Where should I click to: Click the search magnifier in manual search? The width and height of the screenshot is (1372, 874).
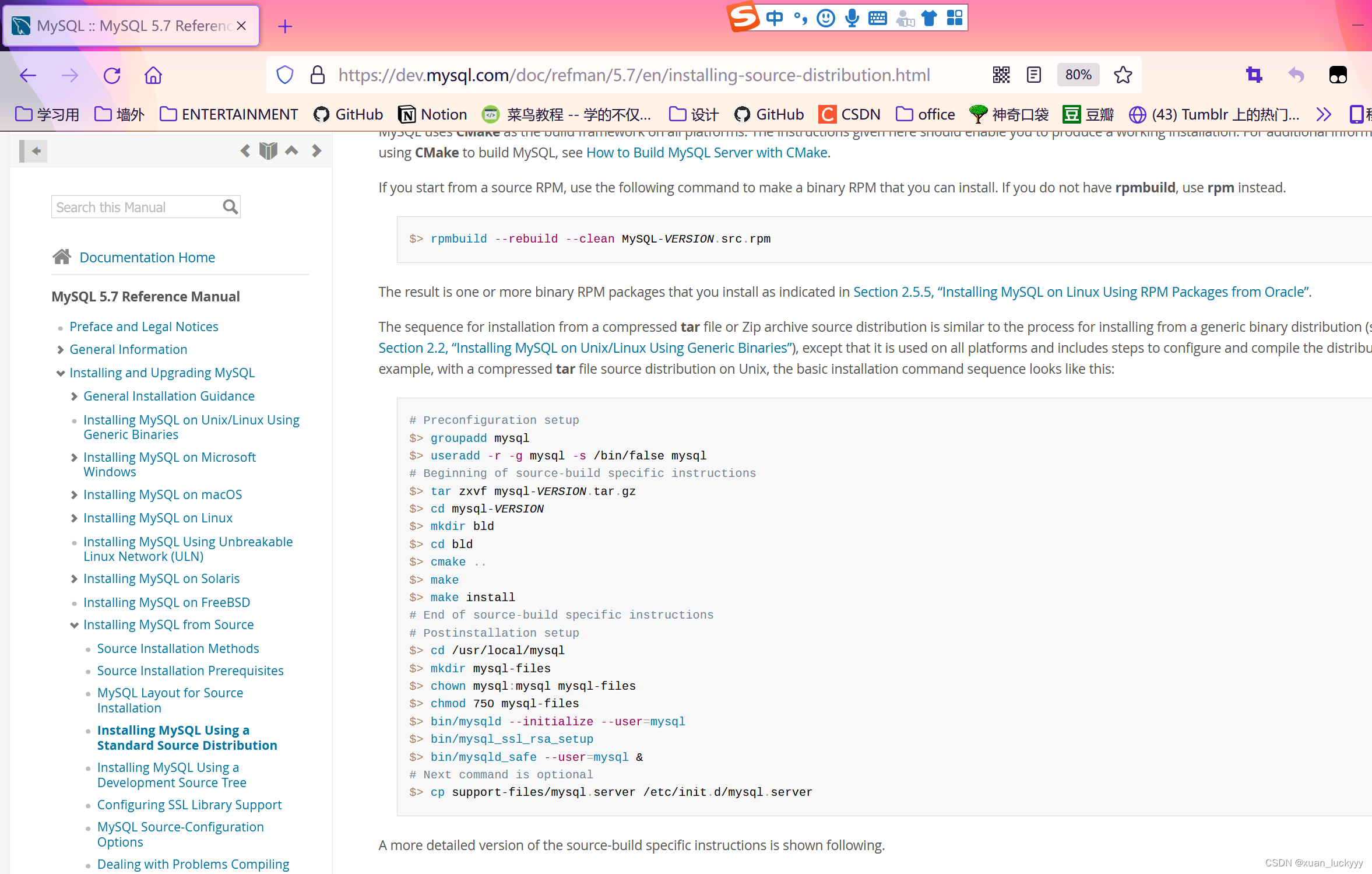230,207
